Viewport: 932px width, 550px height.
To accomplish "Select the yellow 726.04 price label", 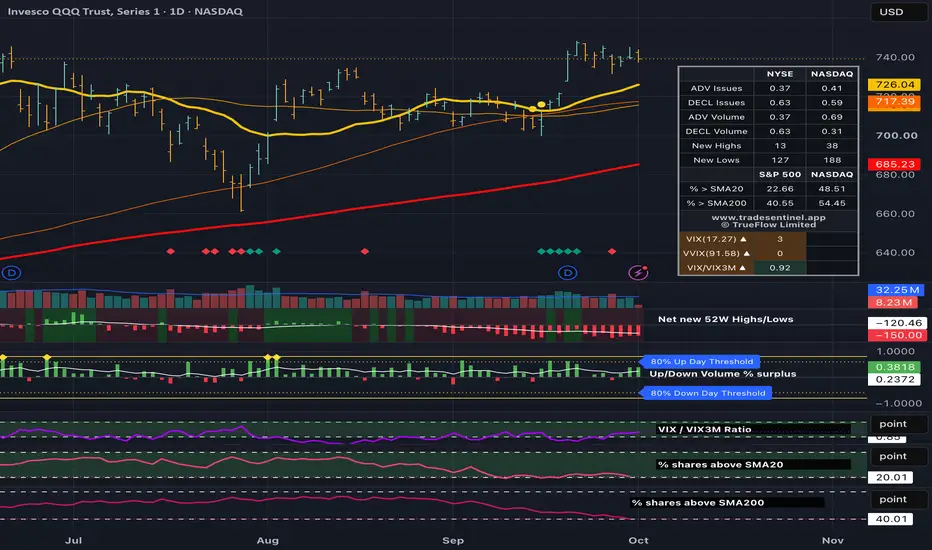I will click(x=895, y=84).
